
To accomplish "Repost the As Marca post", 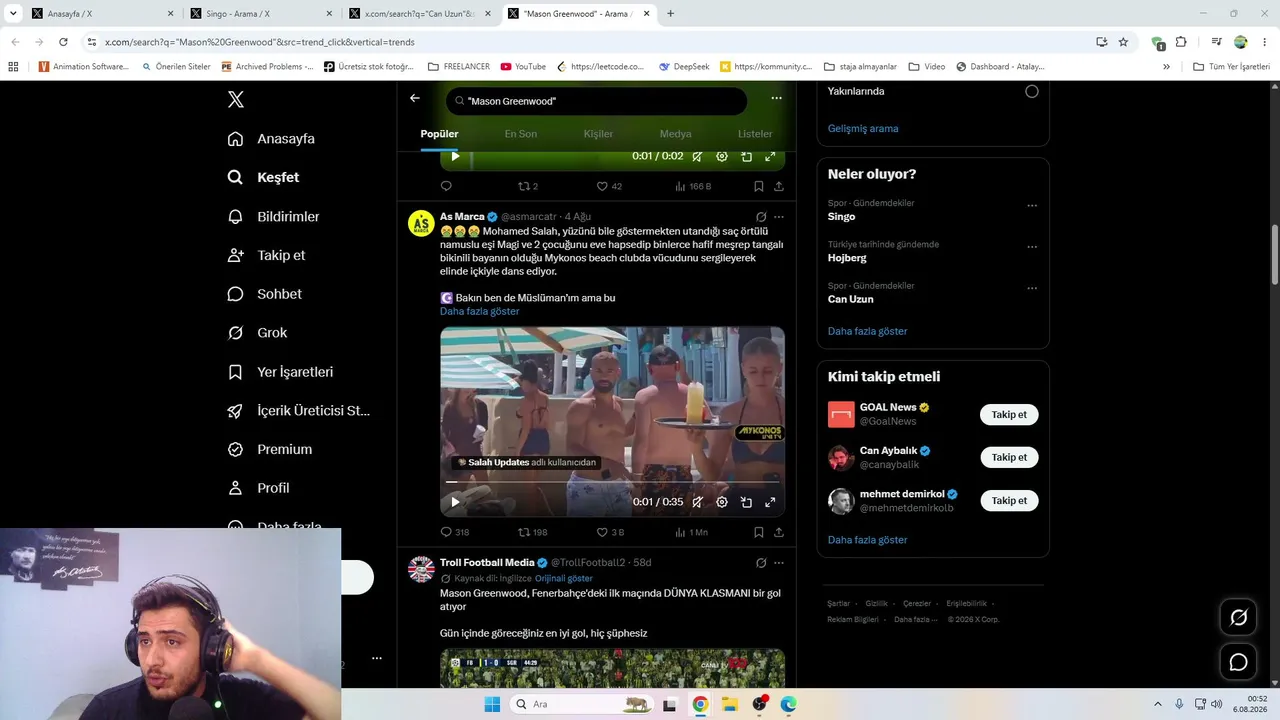I will click(x=532, y=532).
